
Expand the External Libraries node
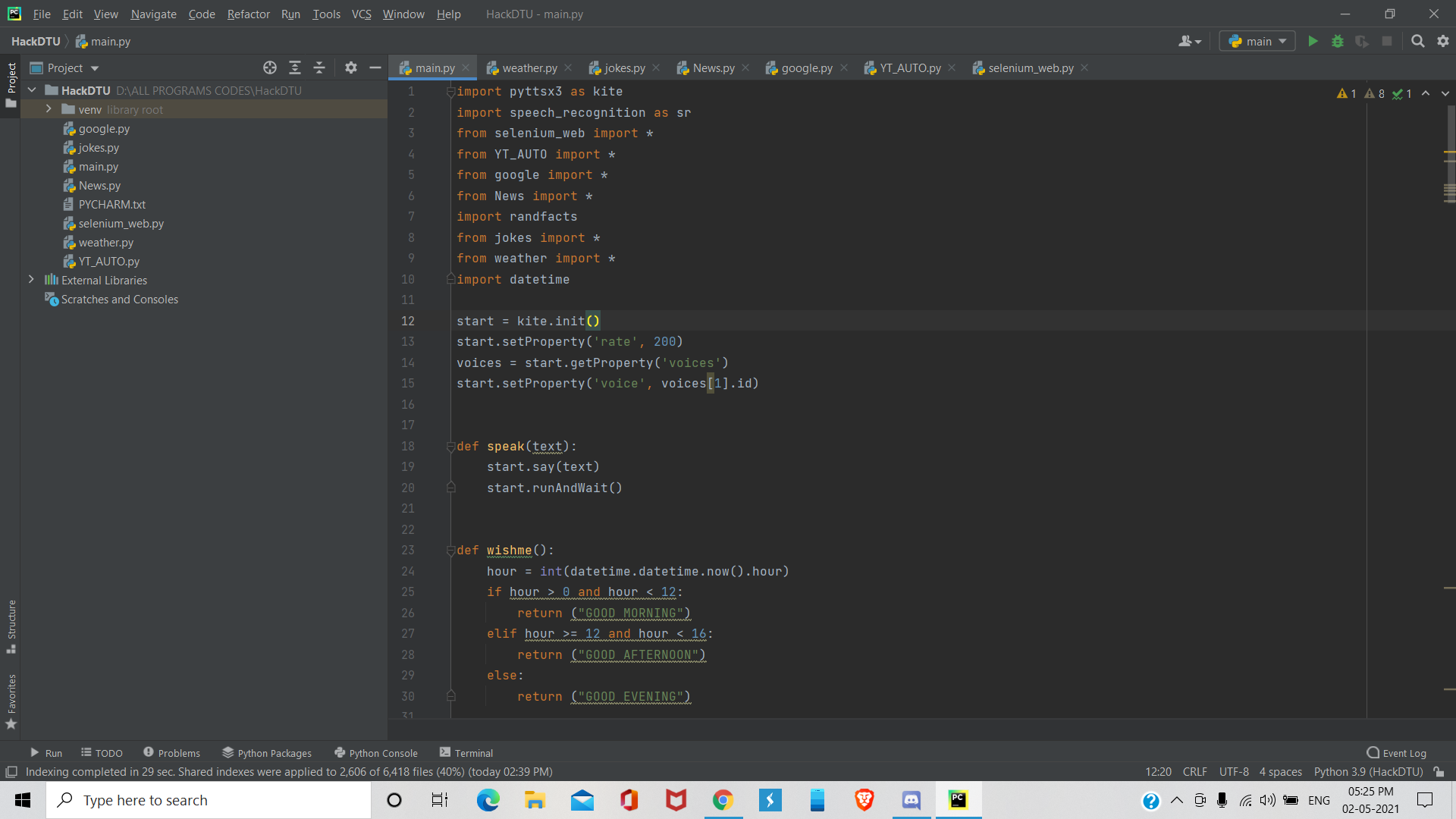31,280
